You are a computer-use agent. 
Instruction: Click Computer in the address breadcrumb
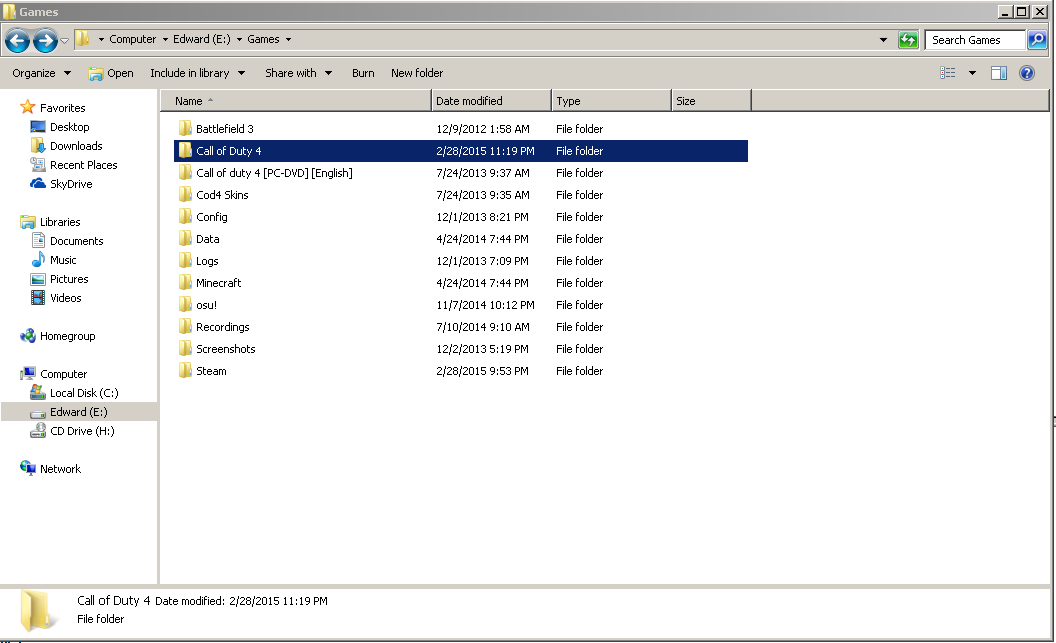(x=133, y=39)
